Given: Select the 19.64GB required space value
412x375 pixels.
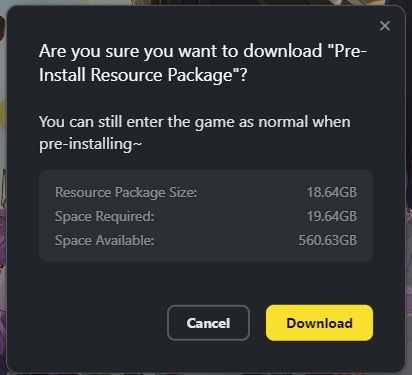Looking at the screenshot, I should tap(332, 216).
